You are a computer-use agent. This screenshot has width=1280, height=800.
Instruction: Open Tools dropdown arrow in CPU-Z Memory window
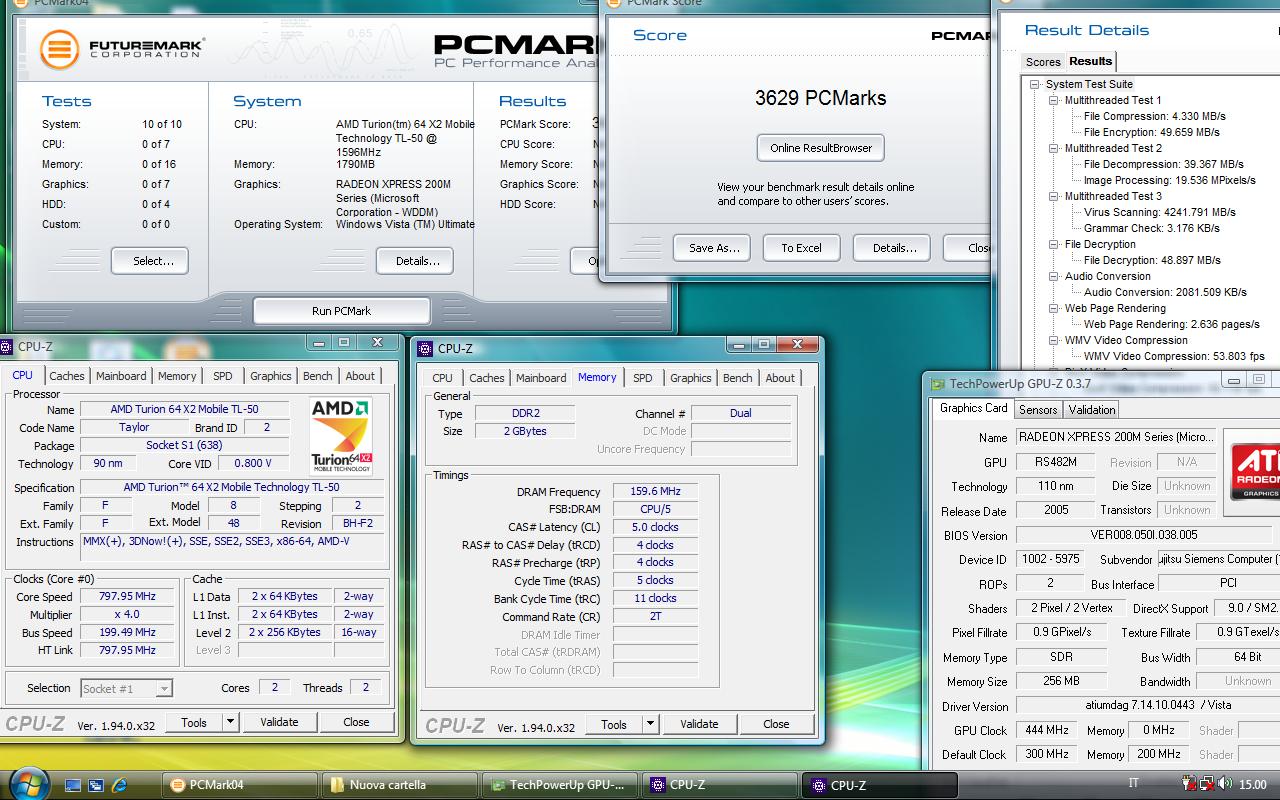coord(650,724)
